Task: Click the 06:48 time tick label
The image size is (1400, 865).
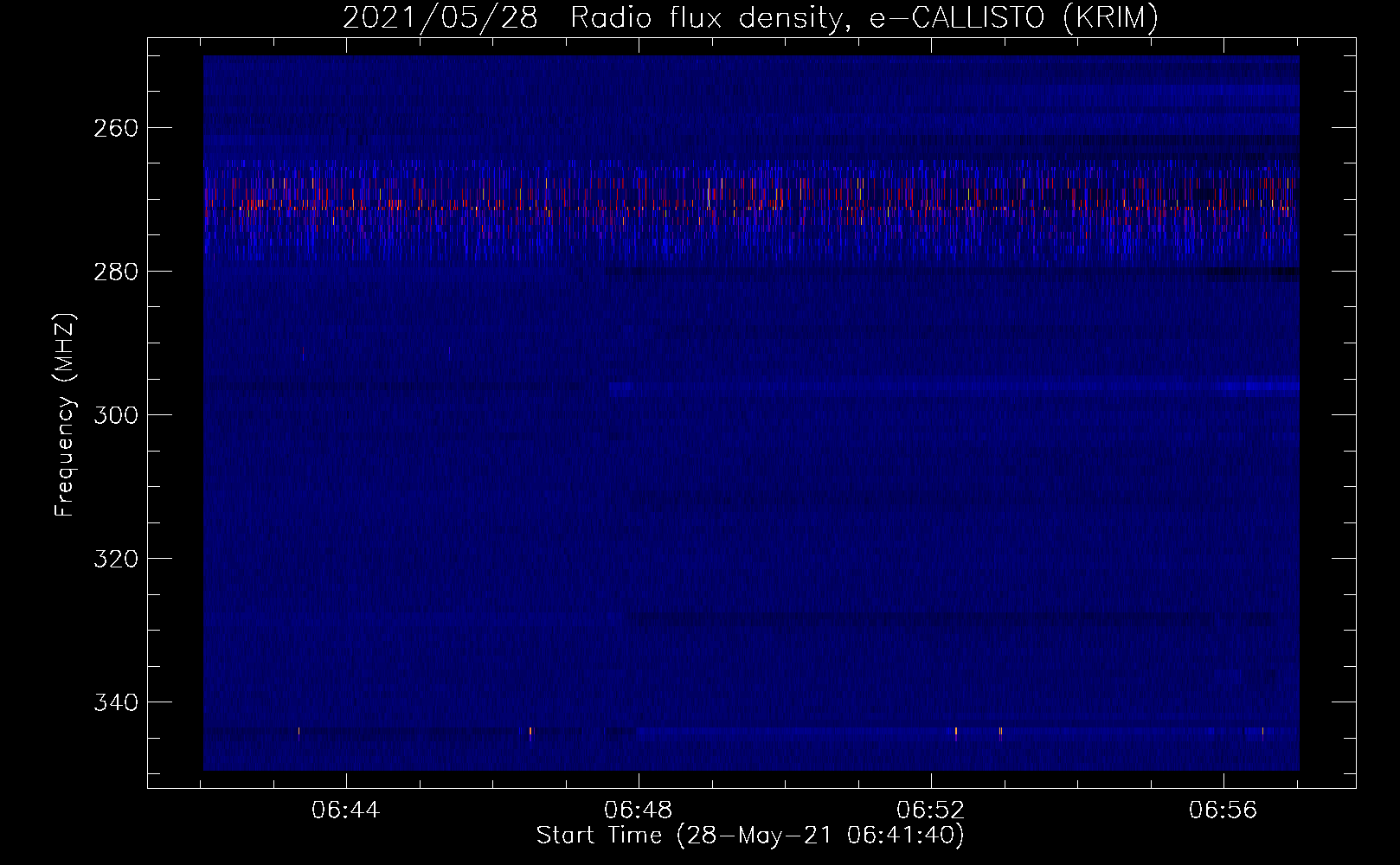Action: coord(639,811)
